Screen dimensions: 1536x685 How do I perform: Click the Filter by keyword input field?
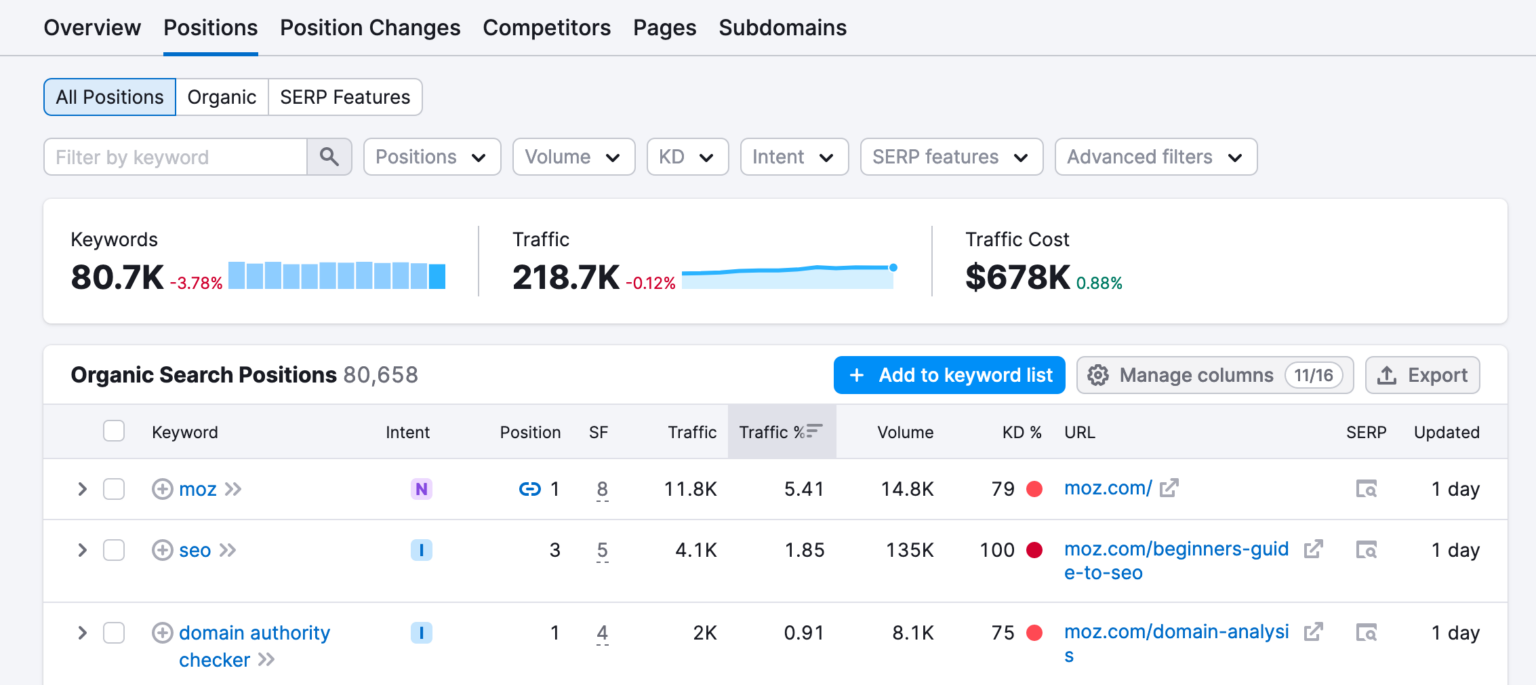click(x=175, y=157)
